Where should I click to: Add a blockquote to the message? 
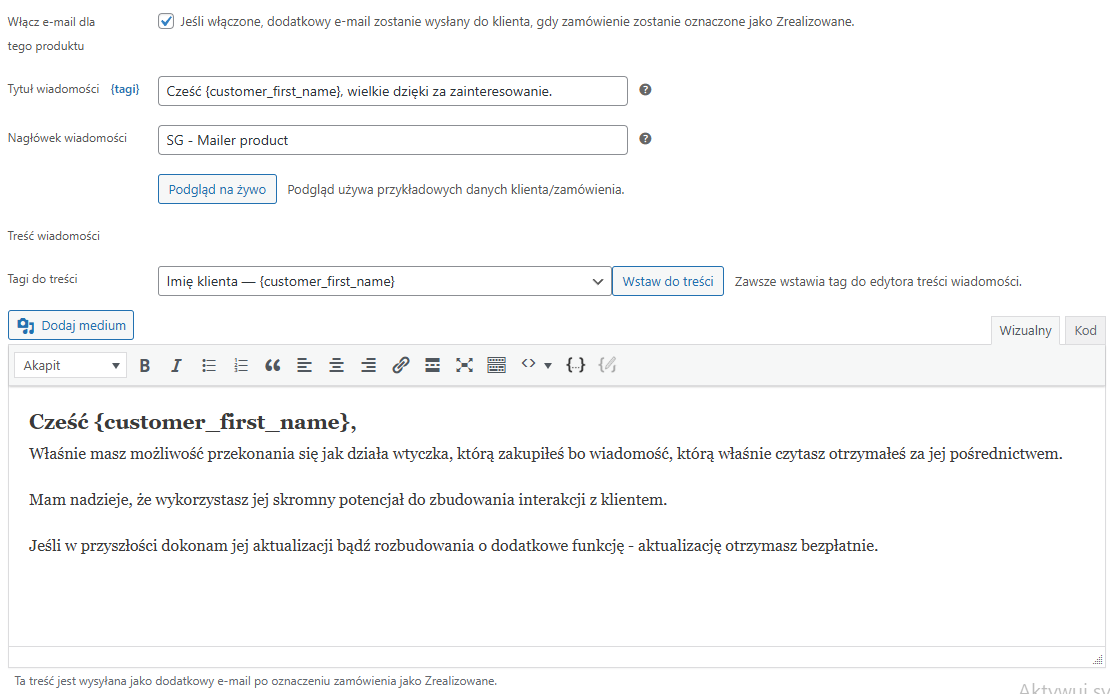pyautogui.click(x=272, y=366)
